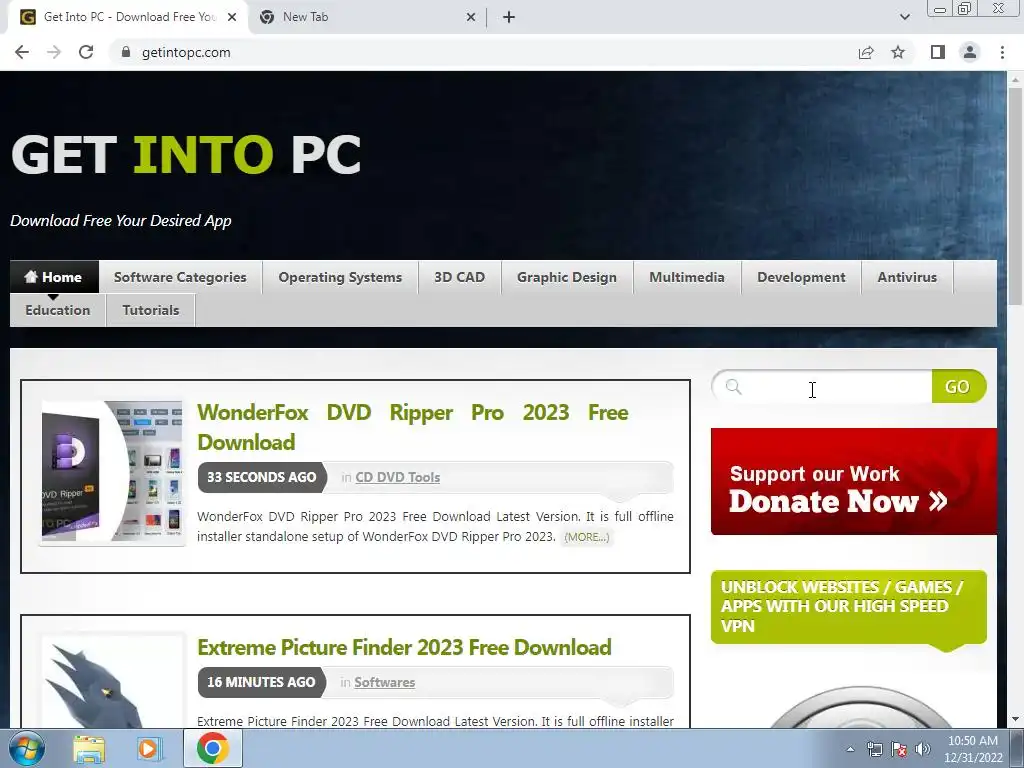Open the Education menu item
Screen dimensions: 1024x768
pyautogui.click(x=57, y=310)
